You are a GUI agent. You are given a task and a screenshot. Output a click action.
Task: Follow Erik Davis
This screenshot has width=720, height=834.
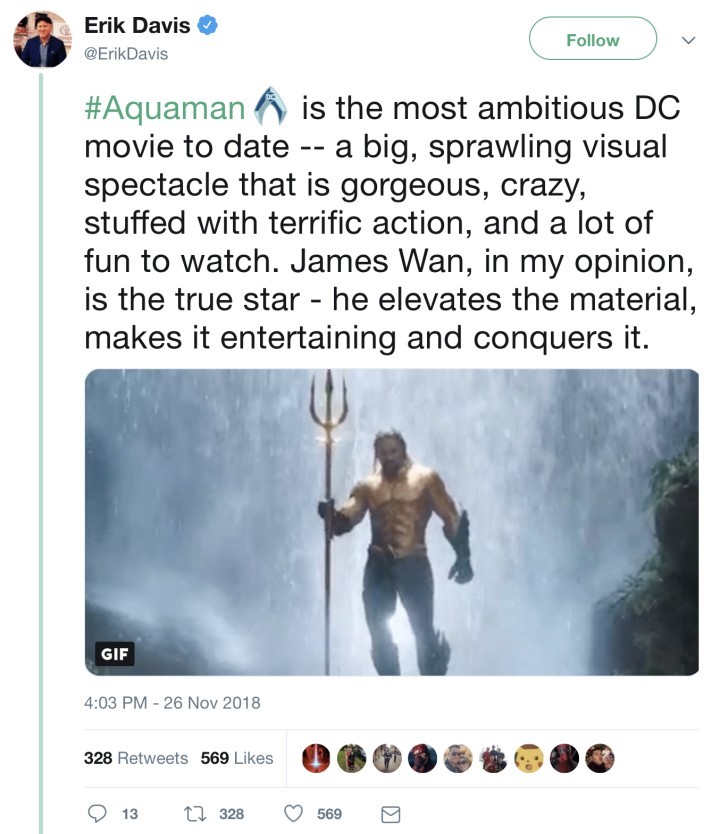click(592, 40)
